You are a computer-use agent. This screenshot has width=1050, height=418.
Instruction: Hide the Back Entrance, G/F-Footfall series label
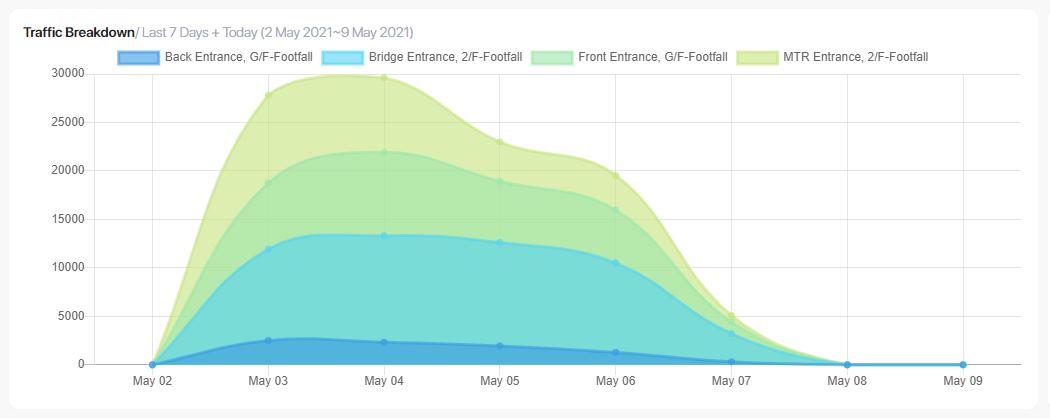click(238, 58)
